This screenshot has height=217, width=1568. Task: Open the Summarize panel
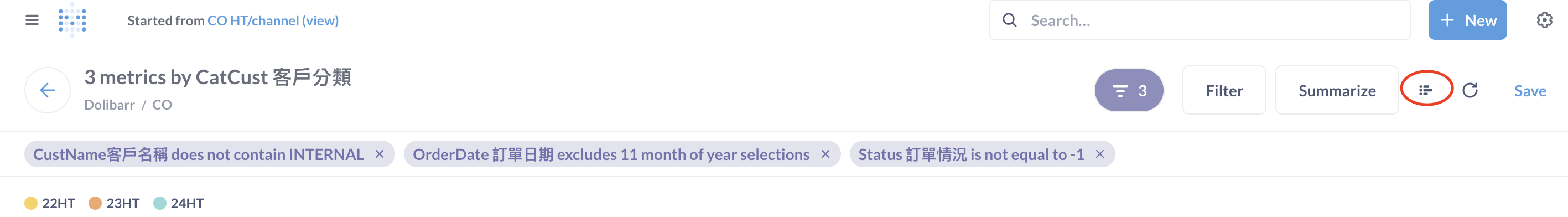coord(1337,90)
